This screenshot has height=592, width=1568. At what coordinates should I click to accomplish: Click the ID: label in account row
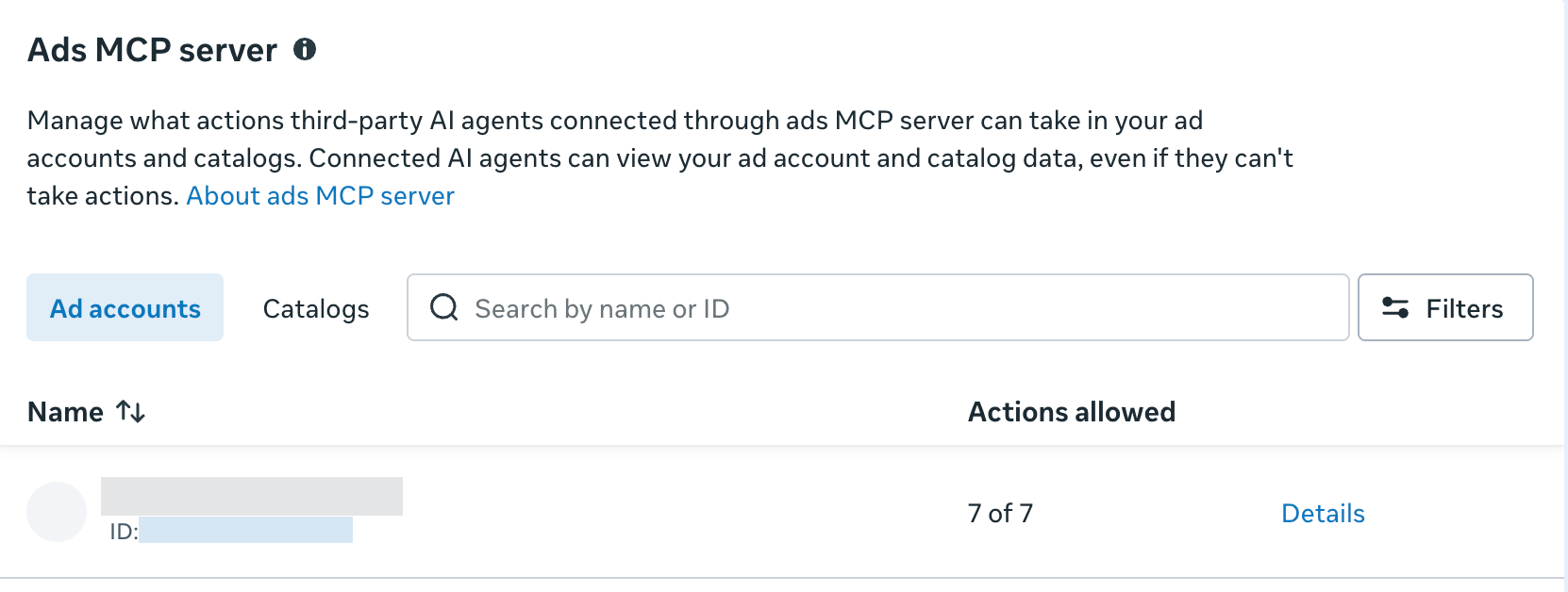(124, 531)
